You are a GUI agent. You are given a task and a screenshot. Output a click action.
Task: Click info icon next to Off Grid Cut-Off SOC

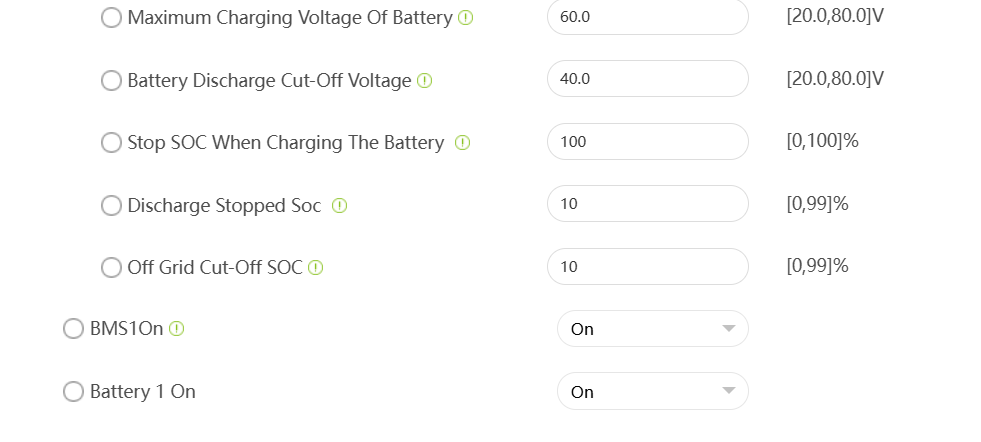pyautogui.click(x=315, y=268)
